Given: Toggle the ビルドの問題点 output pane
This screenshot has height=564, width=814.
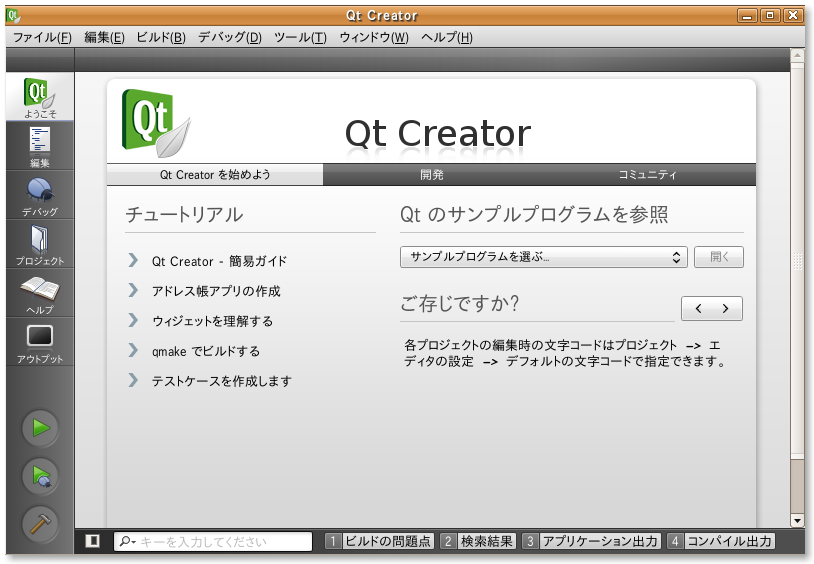Looking at the screenshot, I should coord(379,541).
